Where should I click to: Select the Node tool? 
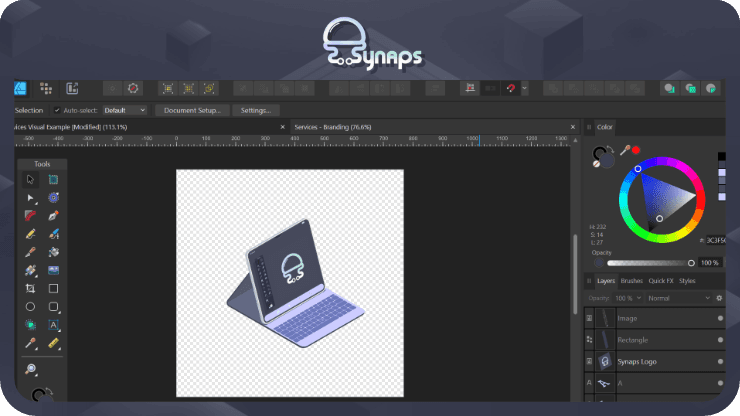coord(30,198)
